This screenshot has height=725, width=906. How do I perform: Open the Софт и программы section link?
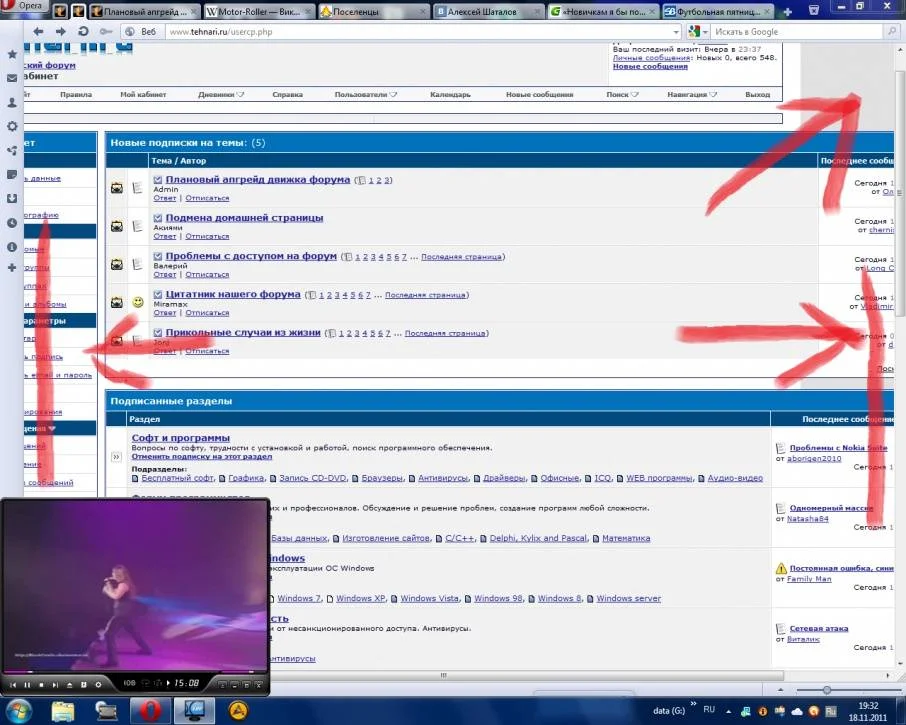point(180,438)
